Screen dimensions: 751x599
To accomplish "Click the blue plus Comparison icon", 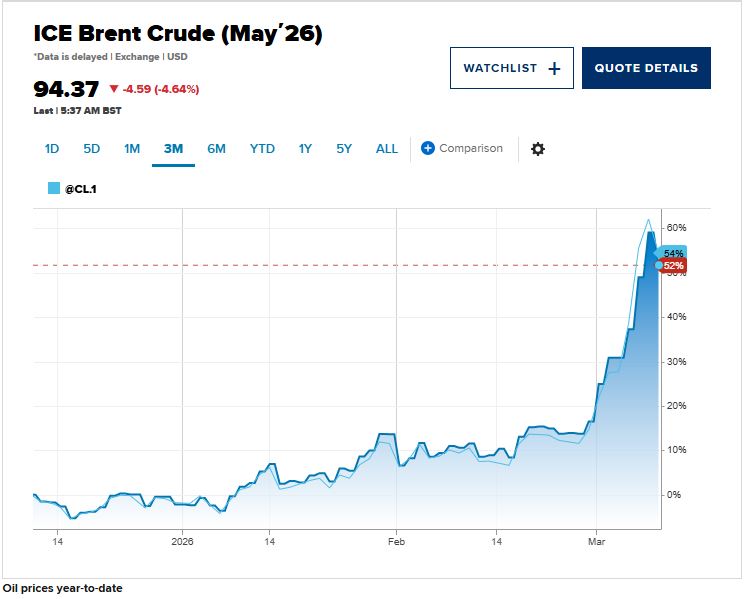I will 428,149.
